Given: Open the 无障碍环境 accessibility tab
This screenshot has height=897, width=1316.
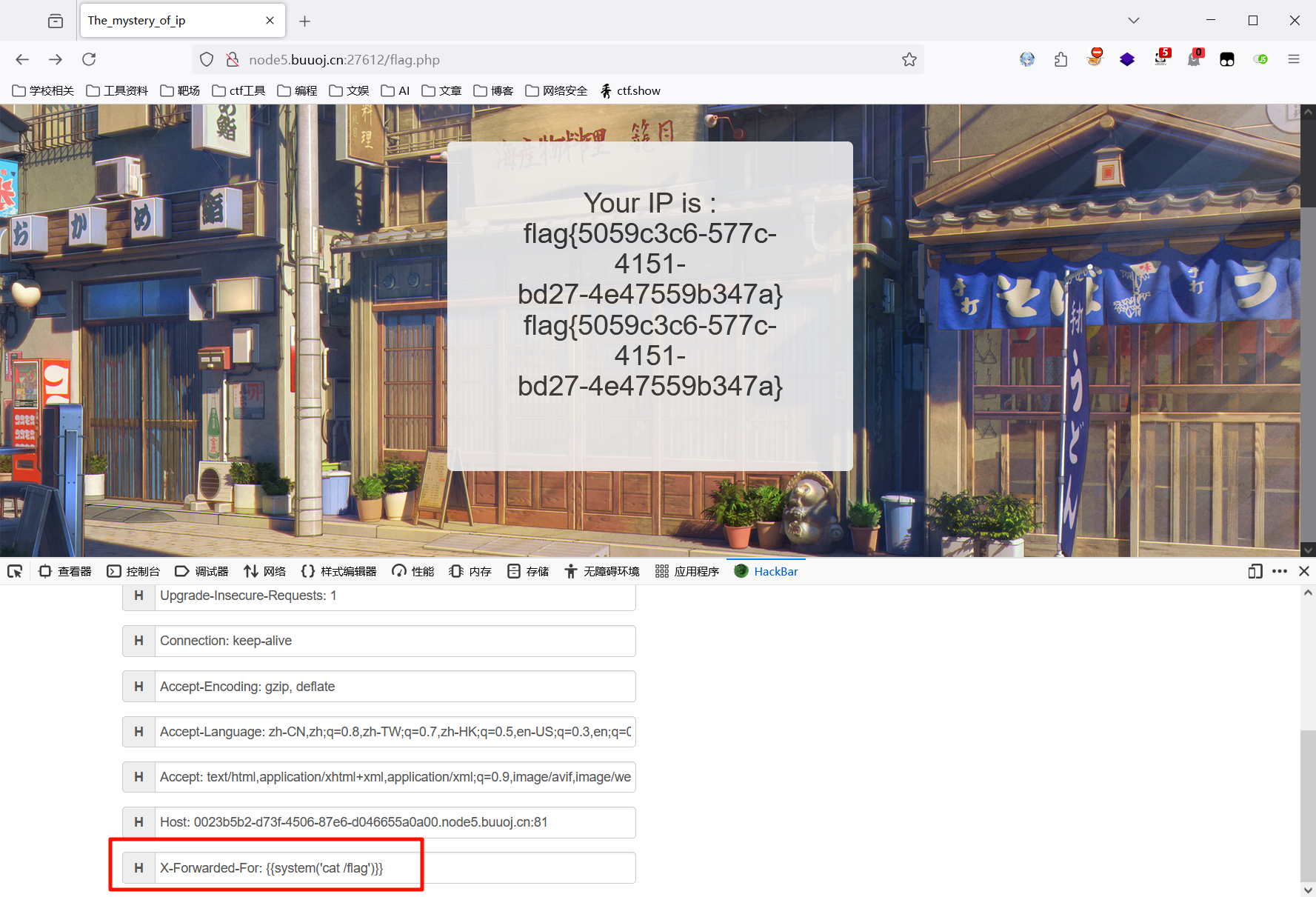Looking at the screenshot, I should 602,571.
